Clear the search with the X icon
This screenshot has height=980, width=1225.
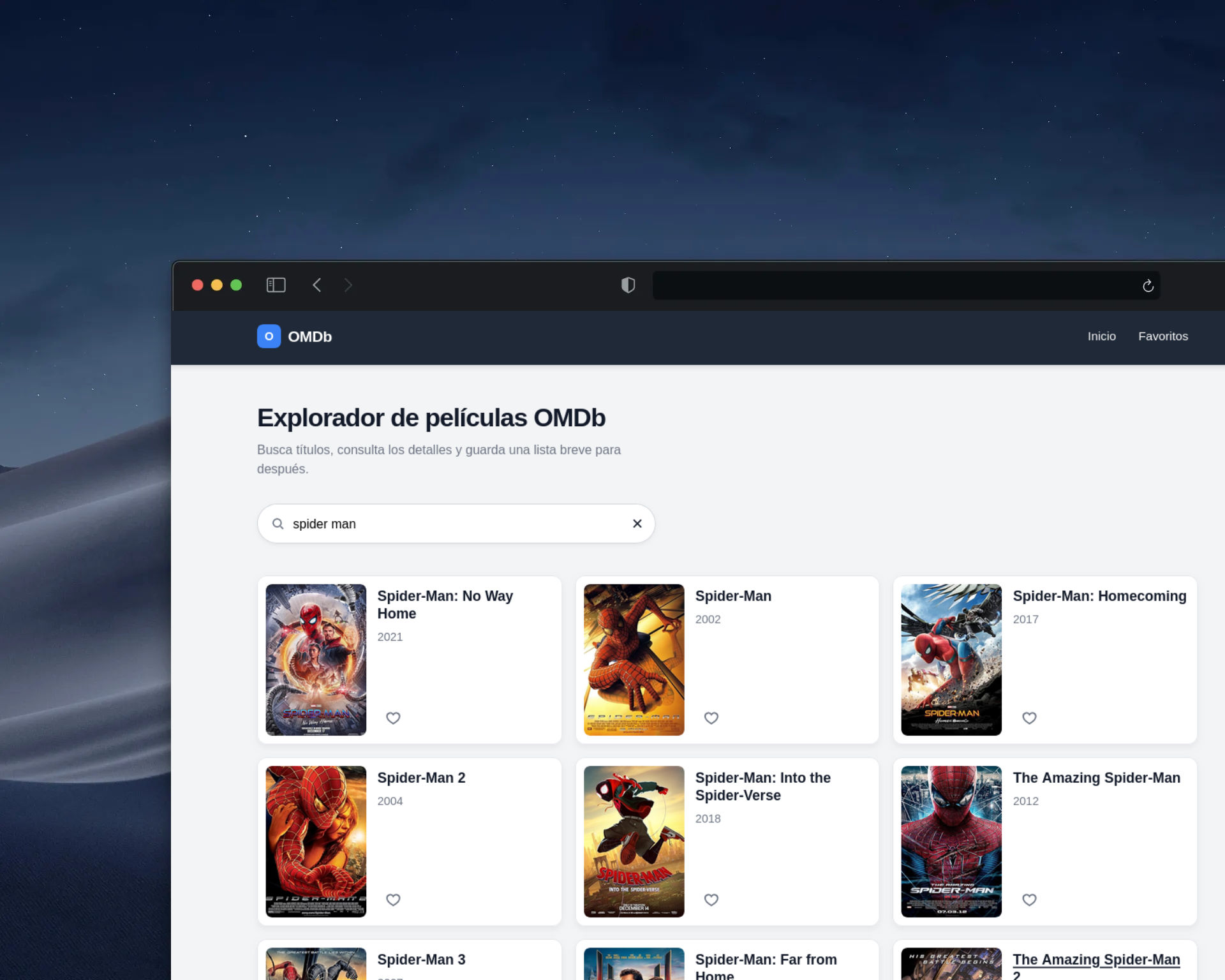pyautogui.click(x=637, y=524)
